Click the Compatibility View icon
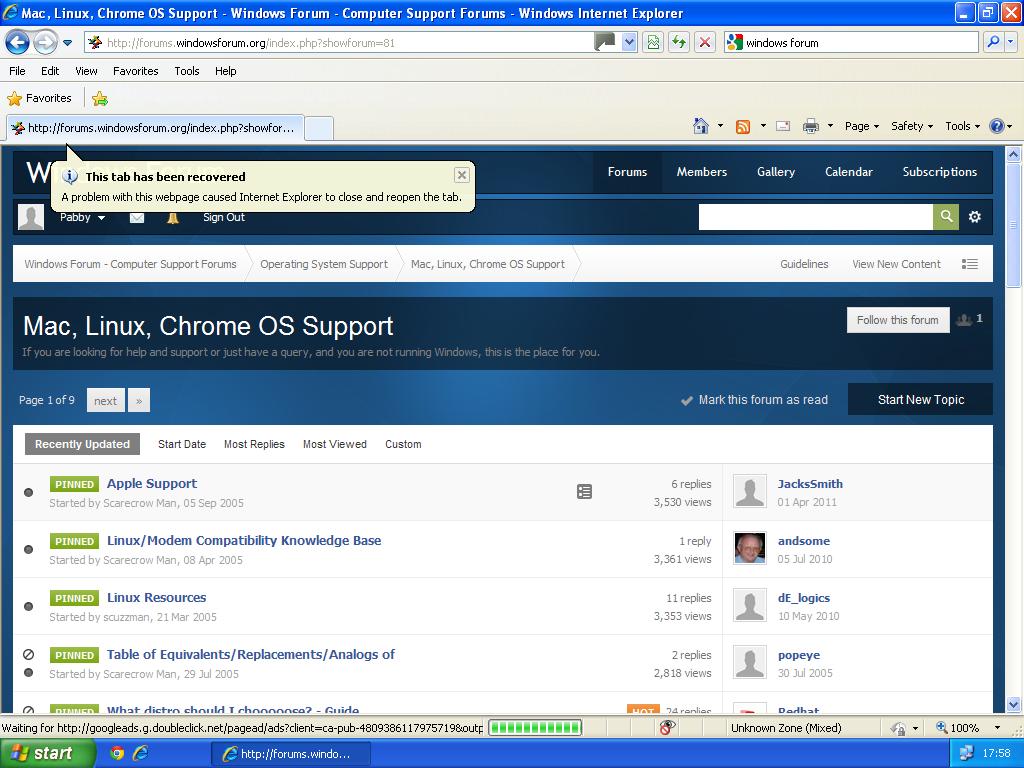The image size is (1024, 768). click(653, 43)
